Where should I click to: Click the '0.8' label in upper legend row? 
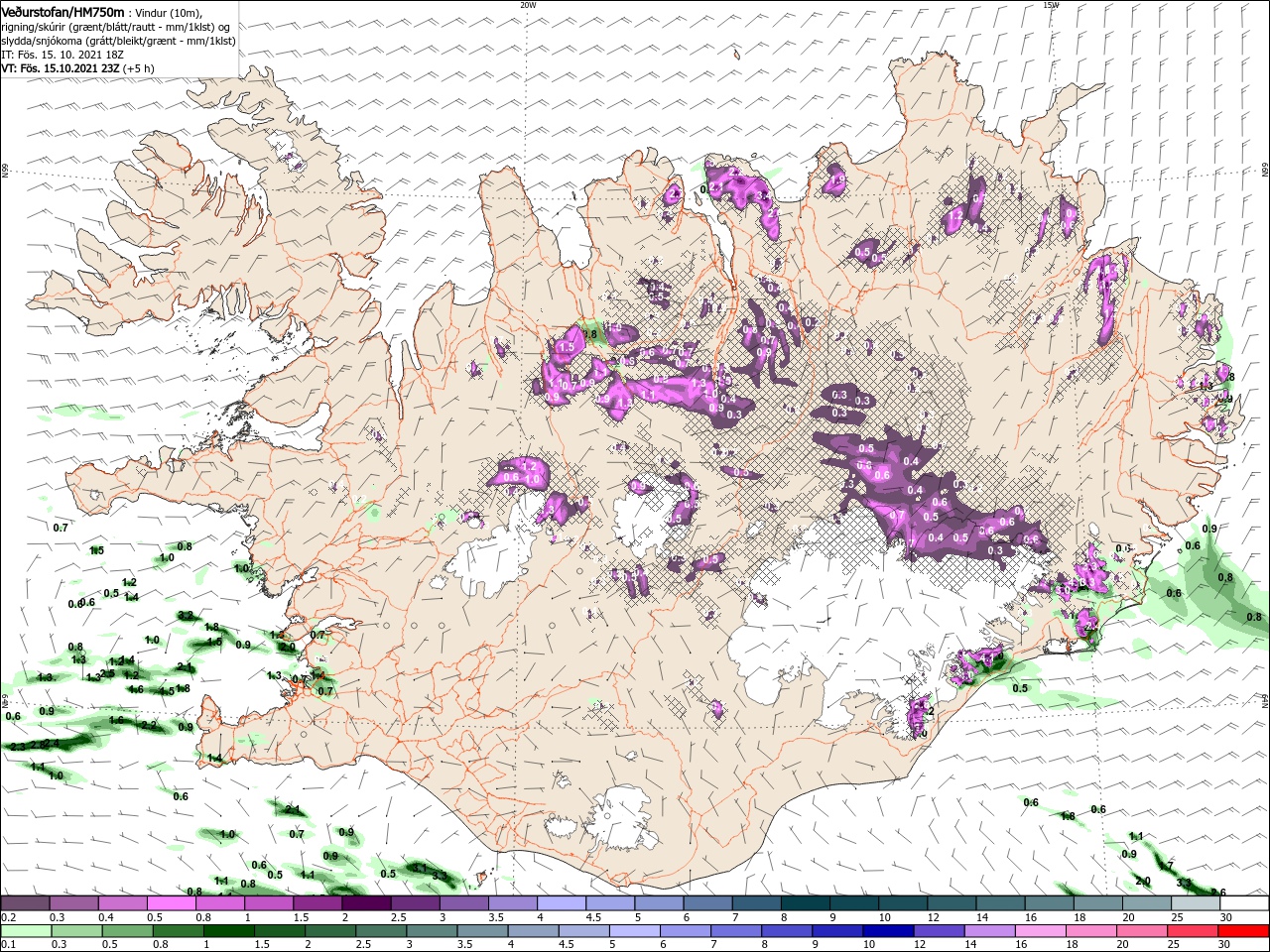pos(203,918)
